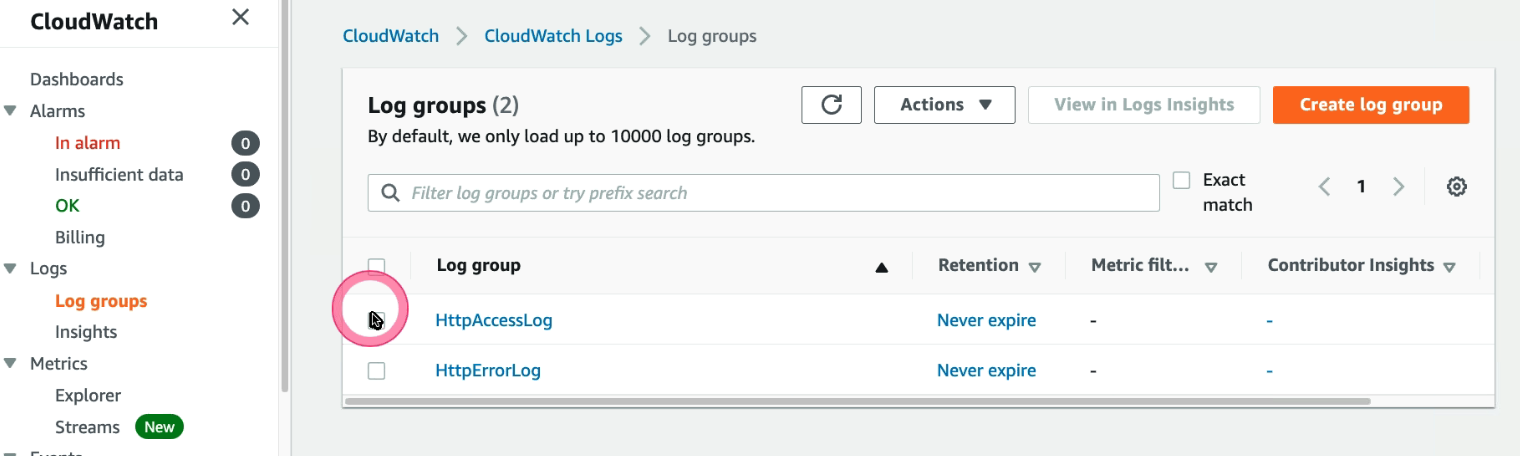
Task: Click the Log groups (2) heading
Action: click(x=443, y=105)
